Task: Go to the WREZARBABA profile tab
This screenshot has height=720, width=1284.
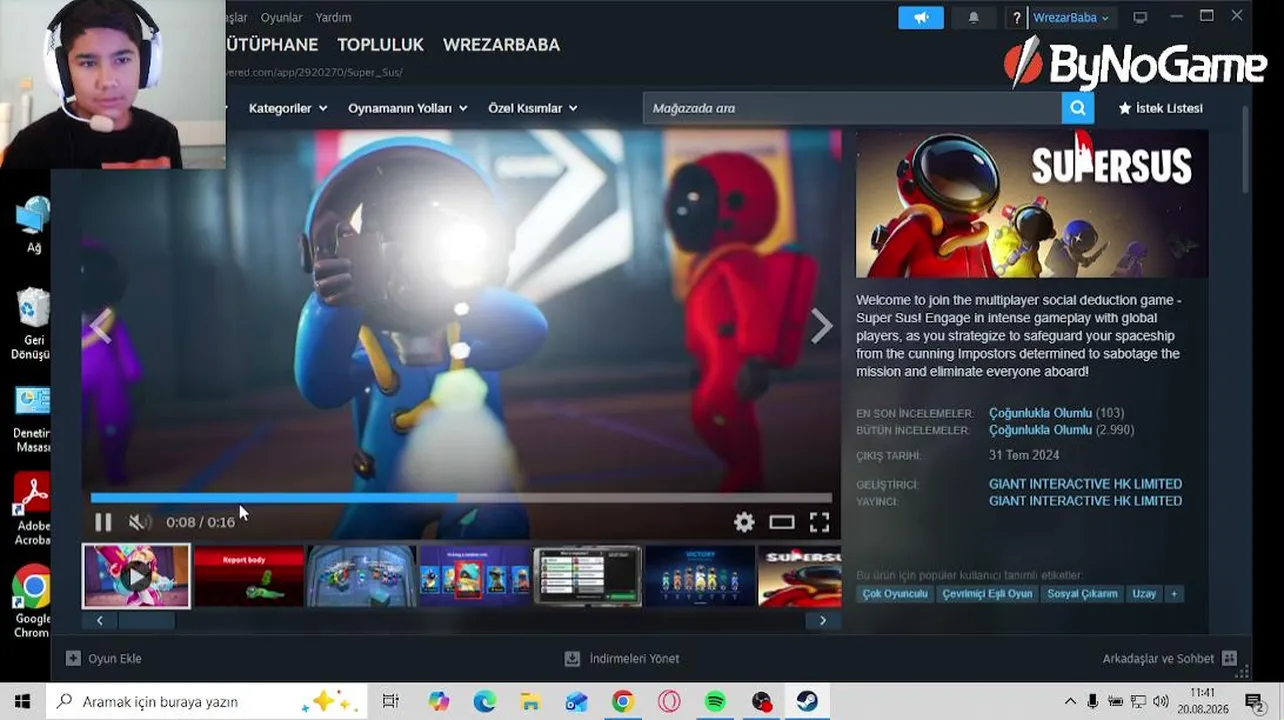Action: tap(501, 45)
